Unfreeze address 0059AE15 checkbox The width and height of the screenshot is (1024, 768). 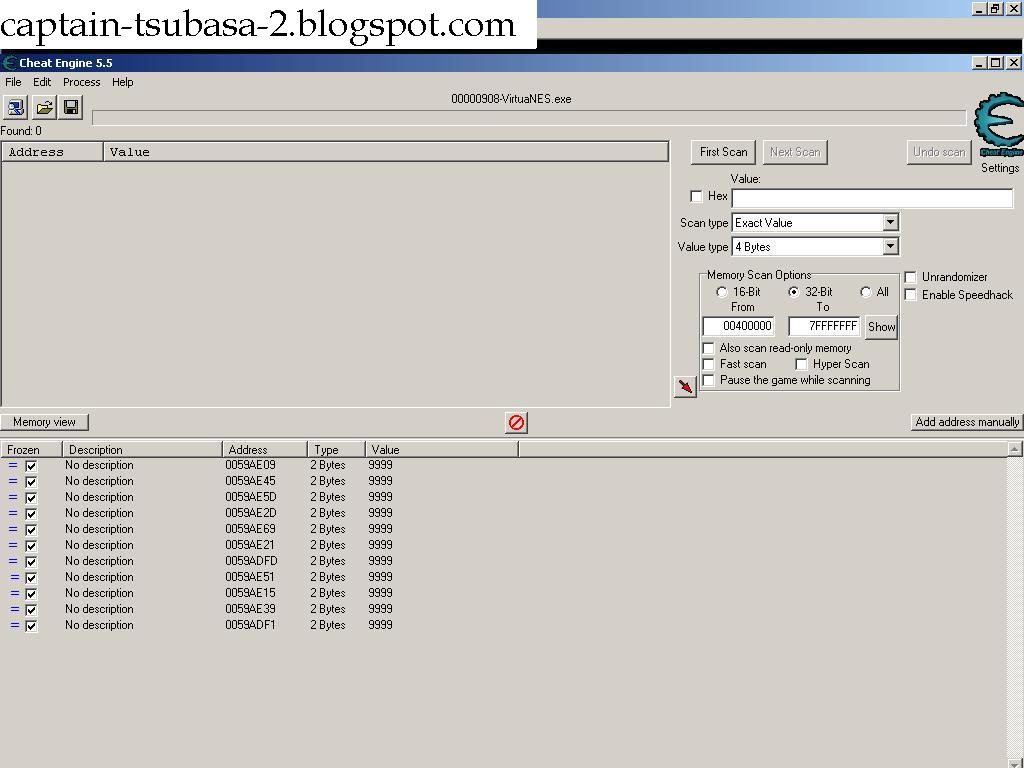point(31,594)
